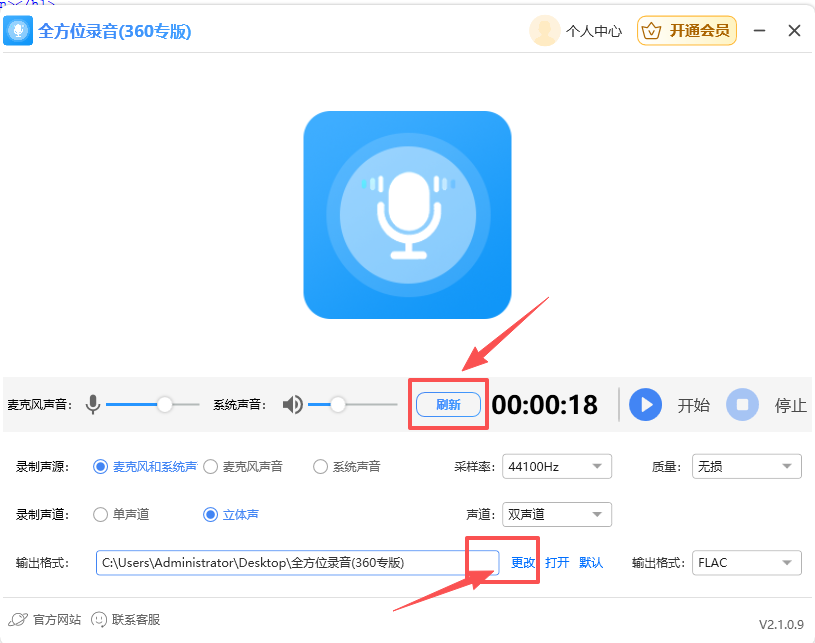The width and height of the screenshot is (815, 643).
Task: Open 联系客服 via its chat icon
Action: pos(98,619)
